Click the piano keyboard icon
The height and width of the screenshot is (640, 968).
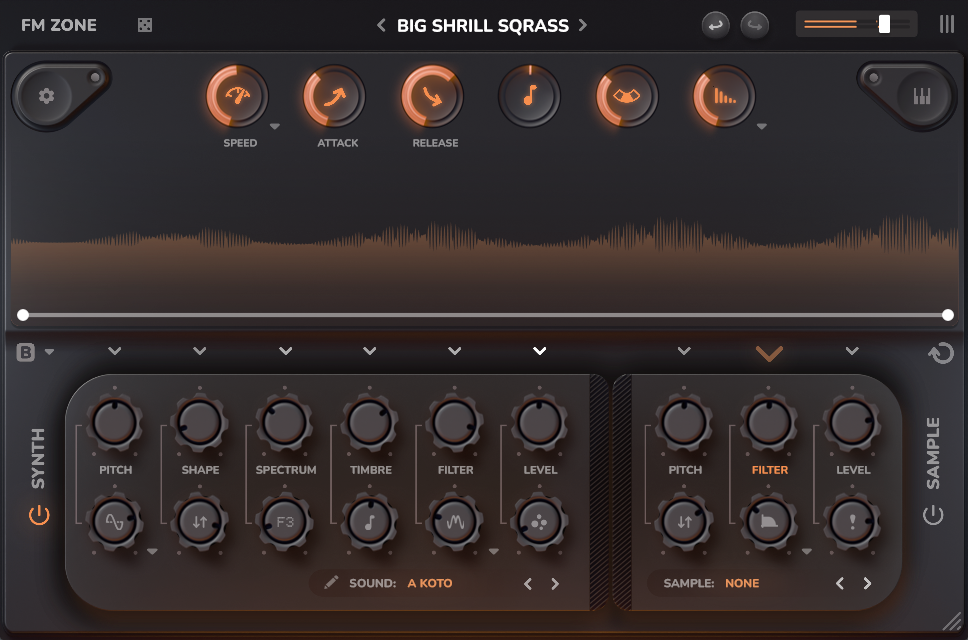(x=921, y=97)
